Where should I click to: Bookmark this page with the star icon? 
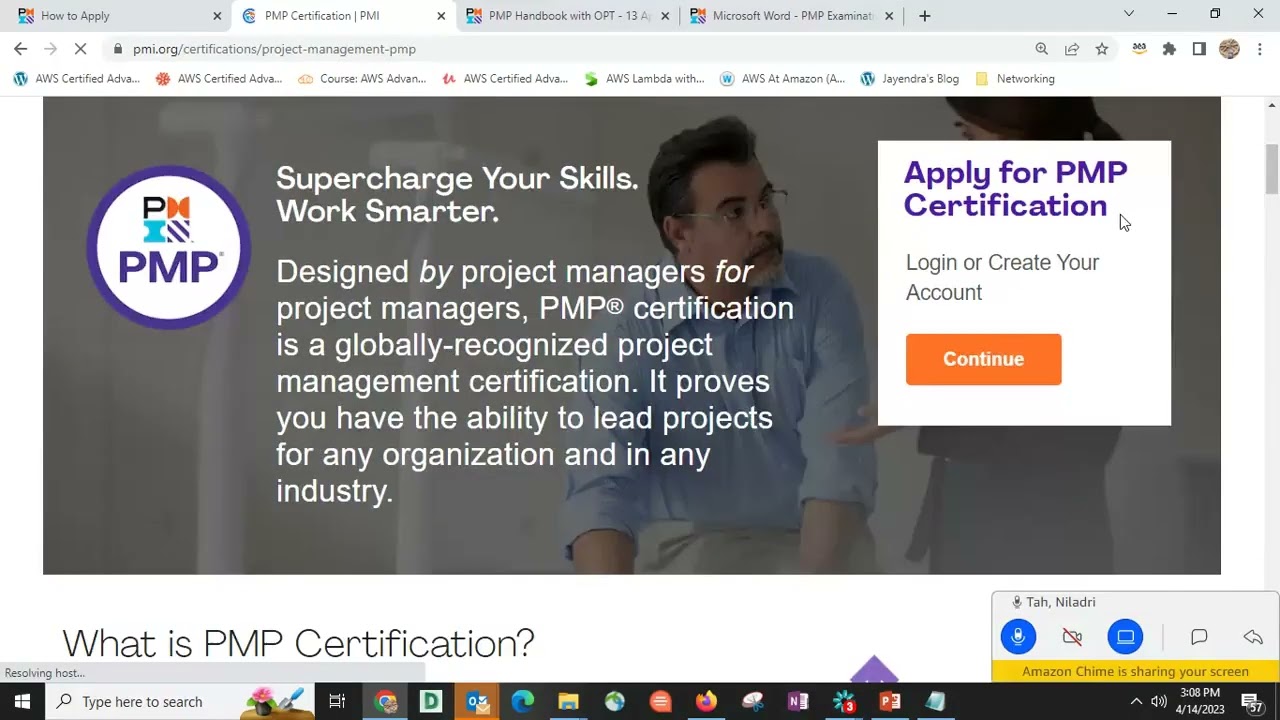point(1101,49)
